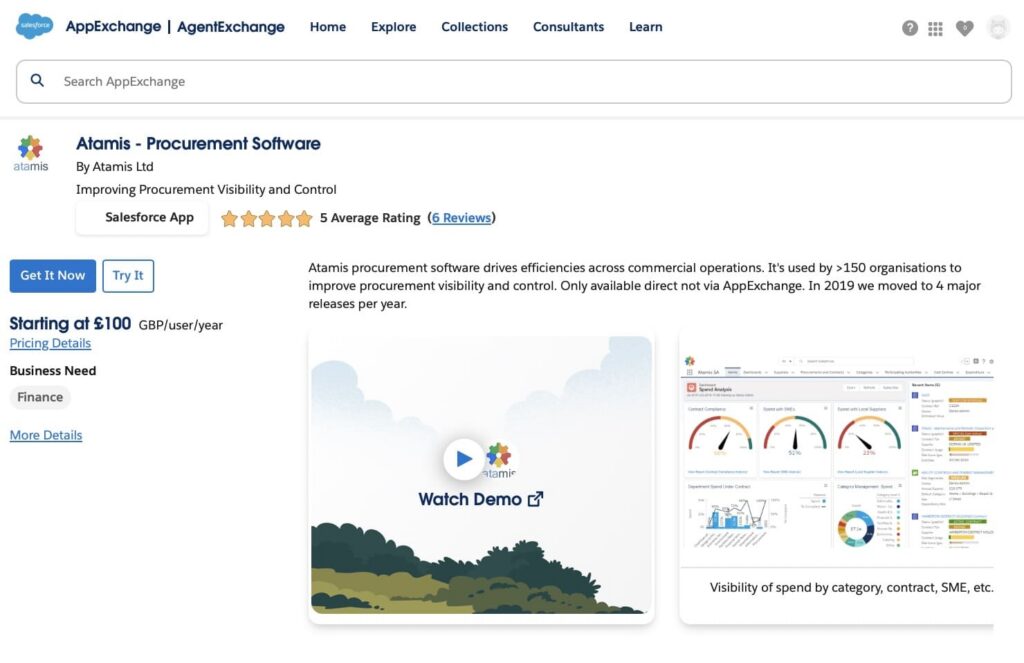This screenshot has width=1024, height=663.
Task: Open the user avatar profile icon
Action: click(997, 28)
